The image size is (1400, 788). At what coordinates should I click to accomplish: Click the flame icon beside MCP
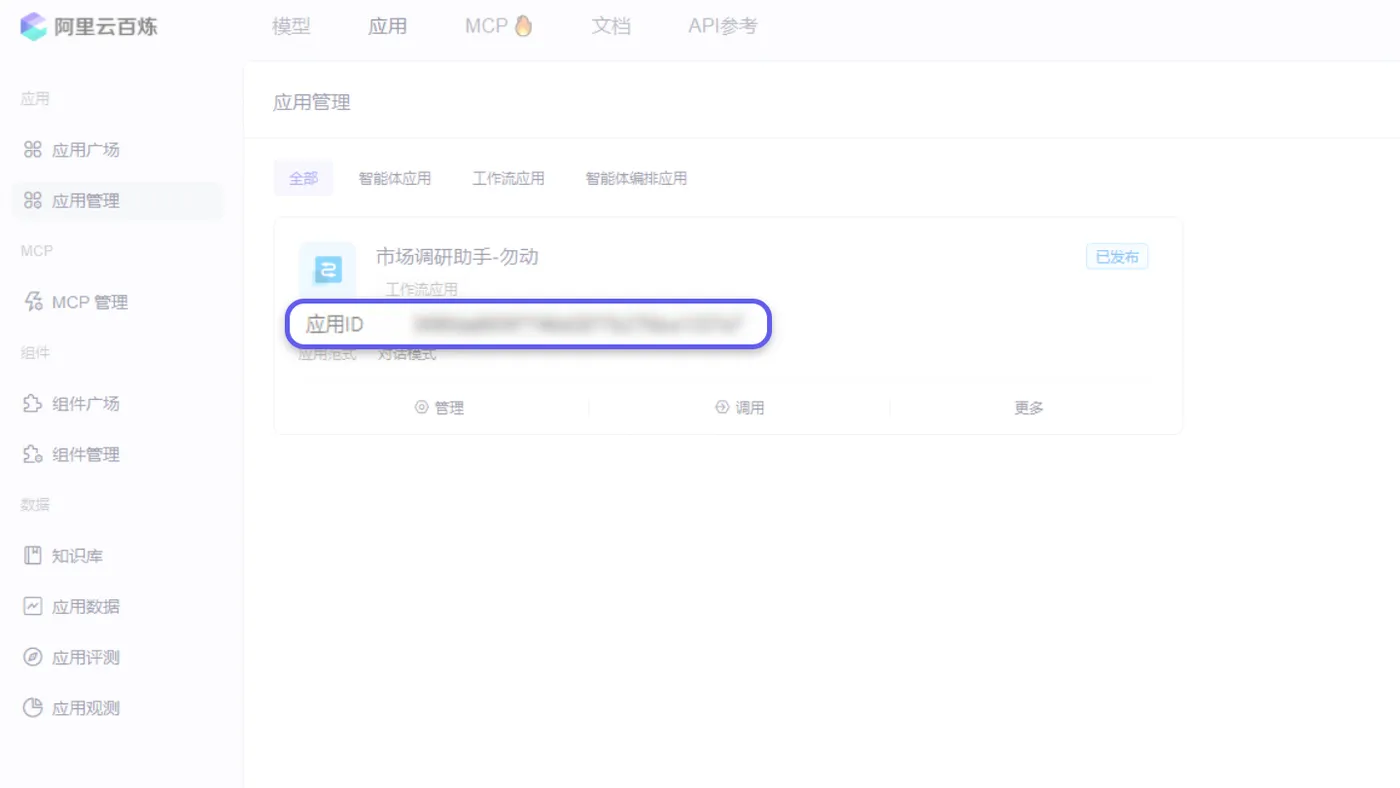[x=523, y=26]
